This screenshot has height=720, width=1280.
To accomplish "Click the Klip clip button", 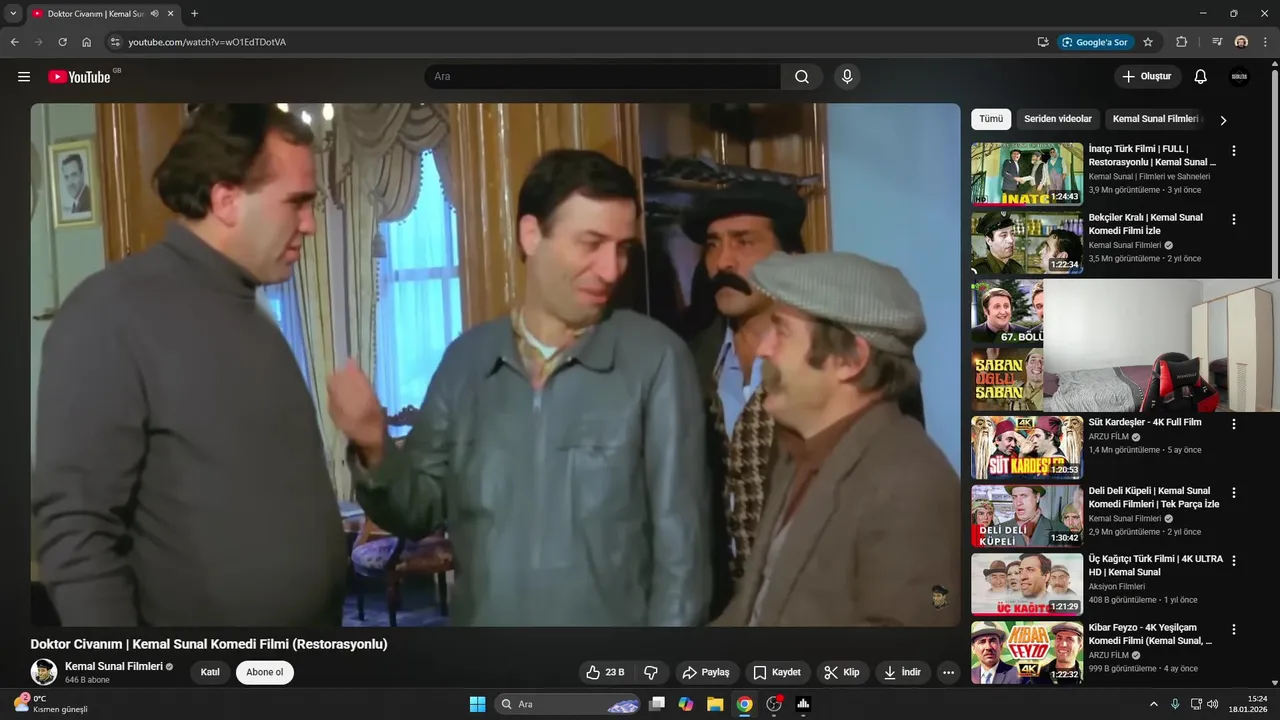I will click(842, 672).
